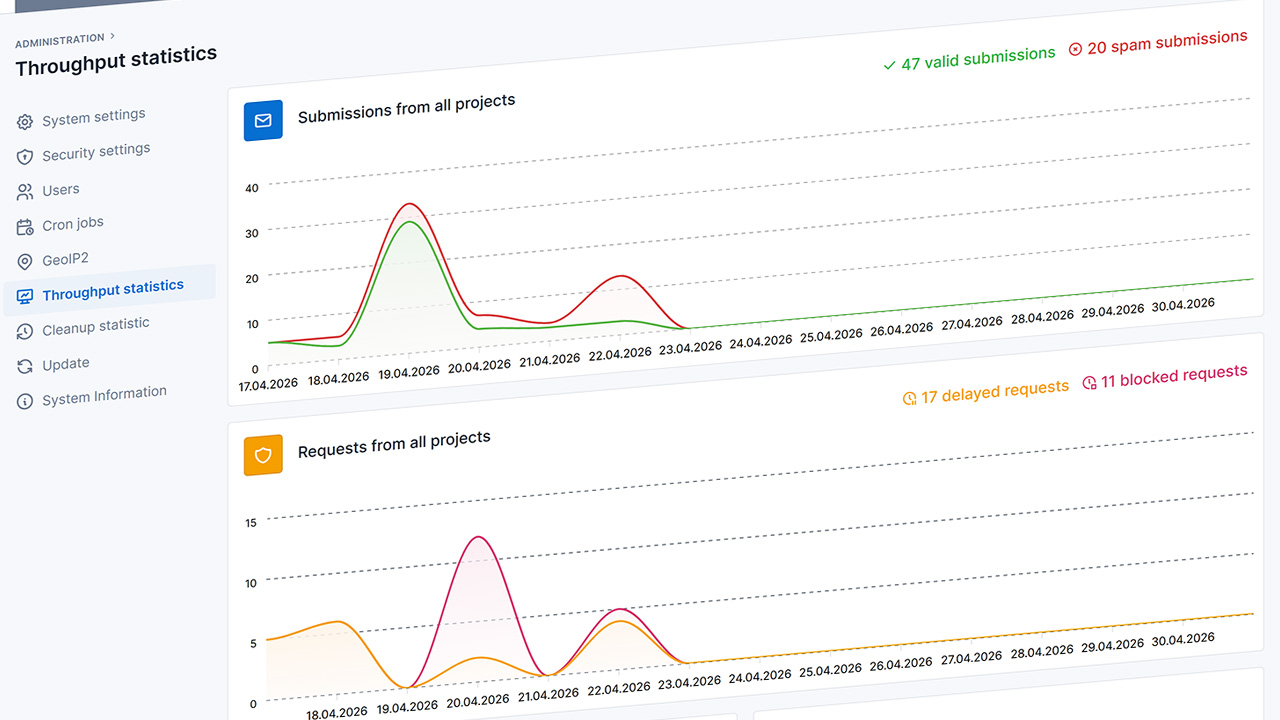Toggle 11 blocked requests legend entry
The height and width of the screenshot is (720, 1280).
coord(1165,377)
